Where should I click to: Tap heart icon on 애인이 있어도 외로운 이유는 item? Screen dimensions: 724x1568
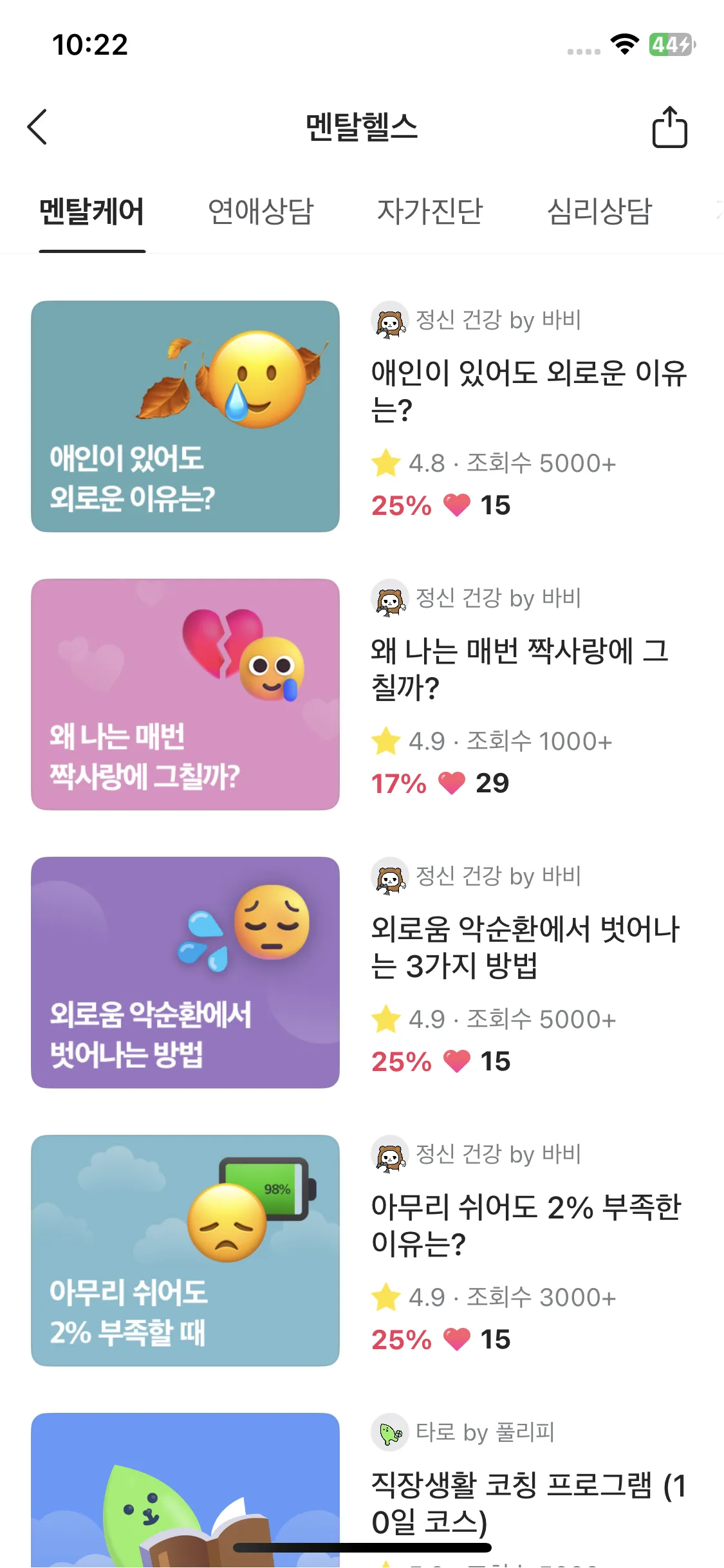[457, 505]
